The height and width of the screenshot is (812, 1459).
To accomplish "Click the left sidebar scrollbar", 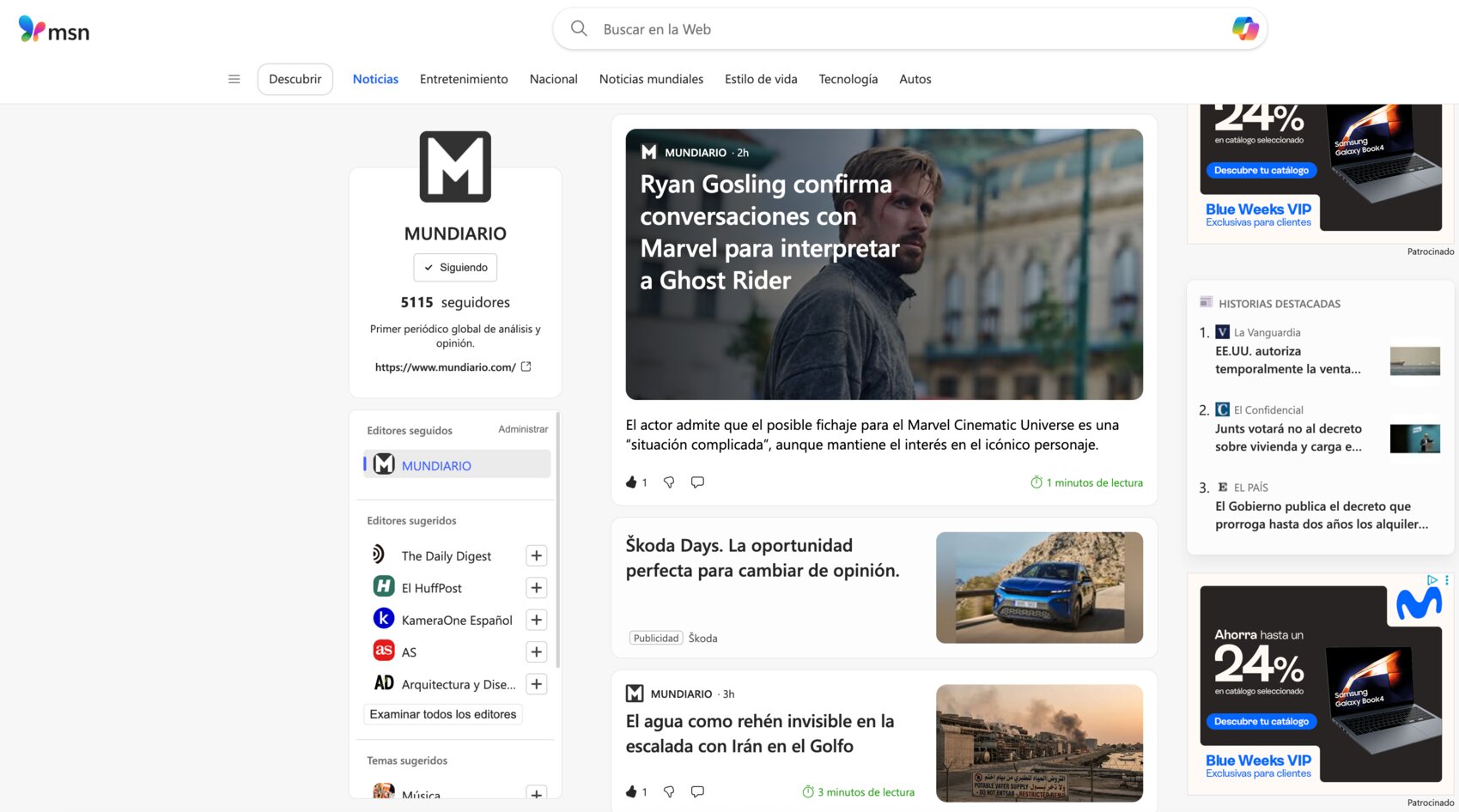I will [x=558, y=539].
